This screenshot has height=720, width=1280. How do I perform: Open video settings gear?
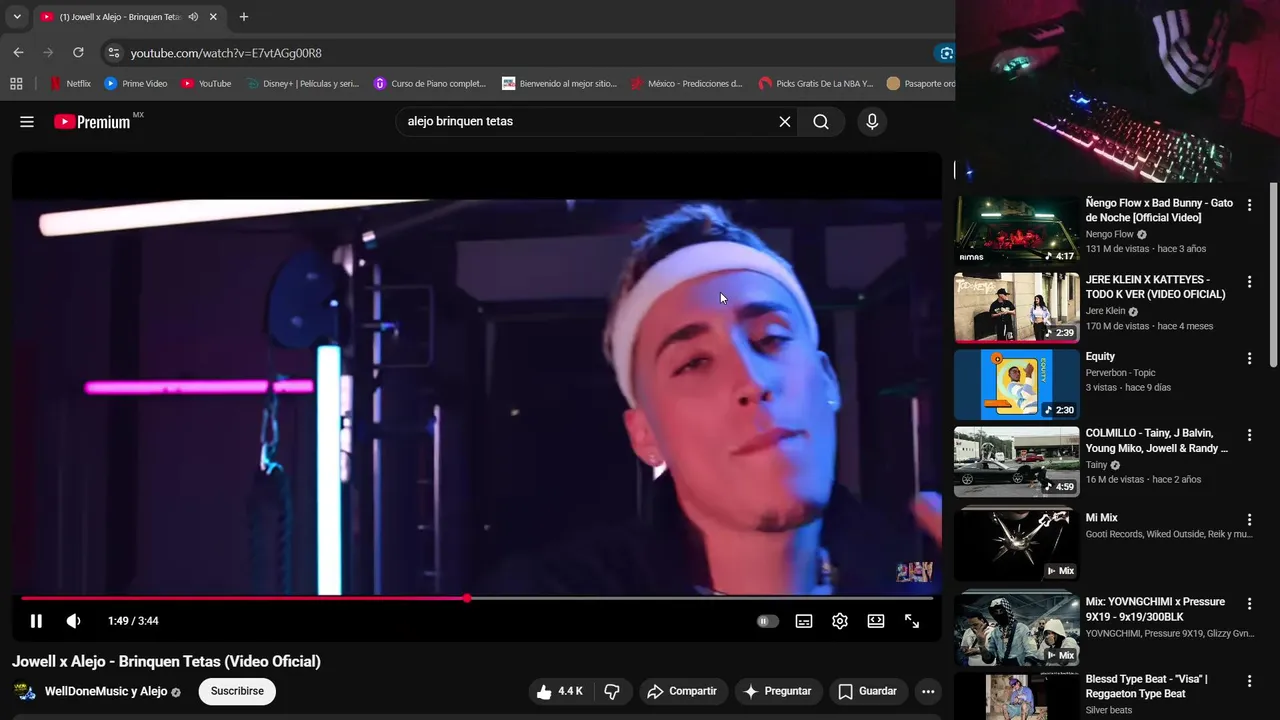[x=840, y=621]
